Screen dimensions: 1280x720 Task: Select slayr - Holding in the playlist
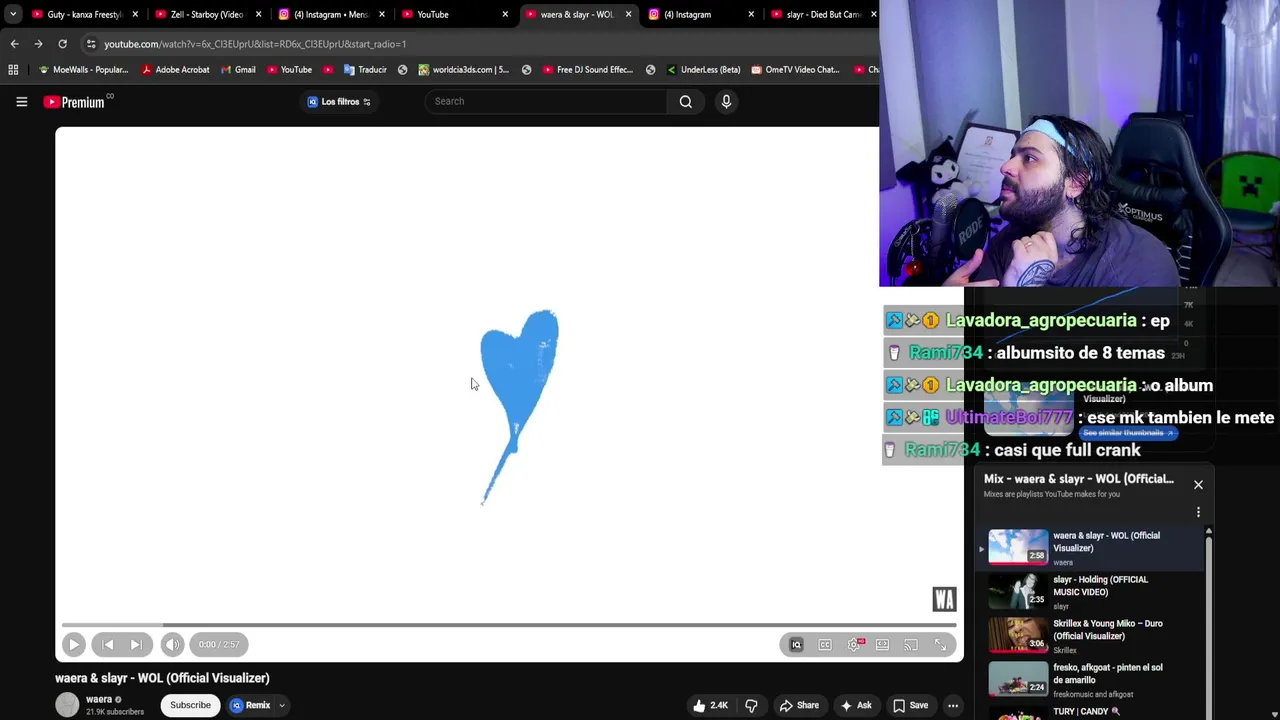pos(1092,592)
